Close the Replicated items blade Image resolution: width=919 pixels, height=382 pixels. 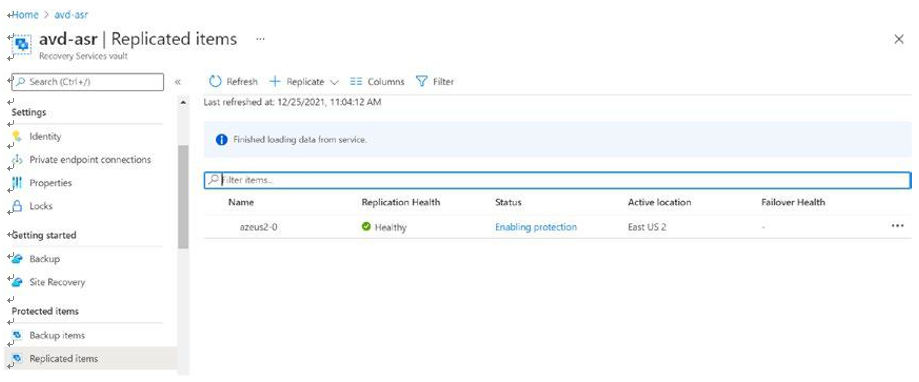tap(899, 39)
